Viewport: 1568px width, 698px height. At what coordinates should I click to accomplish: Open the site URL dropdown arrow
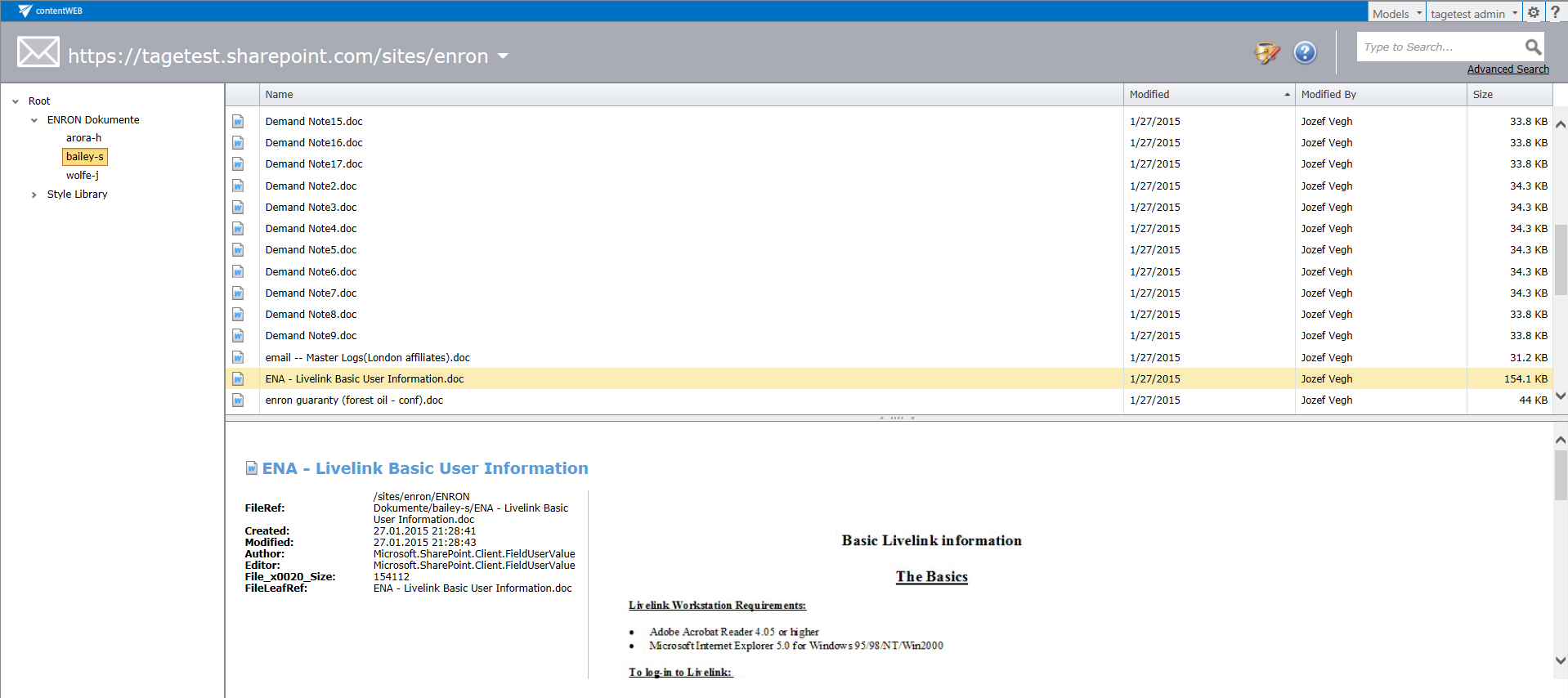[x=503, y=56]
